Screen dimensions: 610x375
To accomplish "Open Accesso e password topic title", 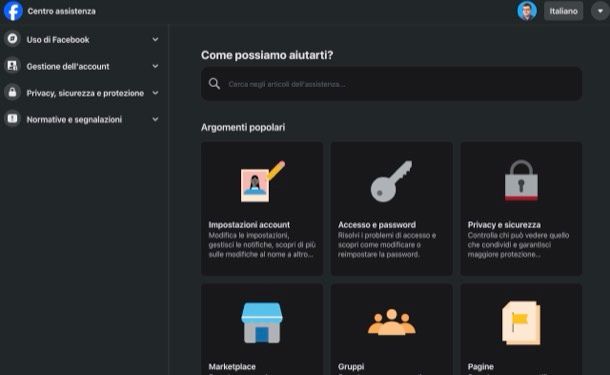I will click(x=377, y=224).
